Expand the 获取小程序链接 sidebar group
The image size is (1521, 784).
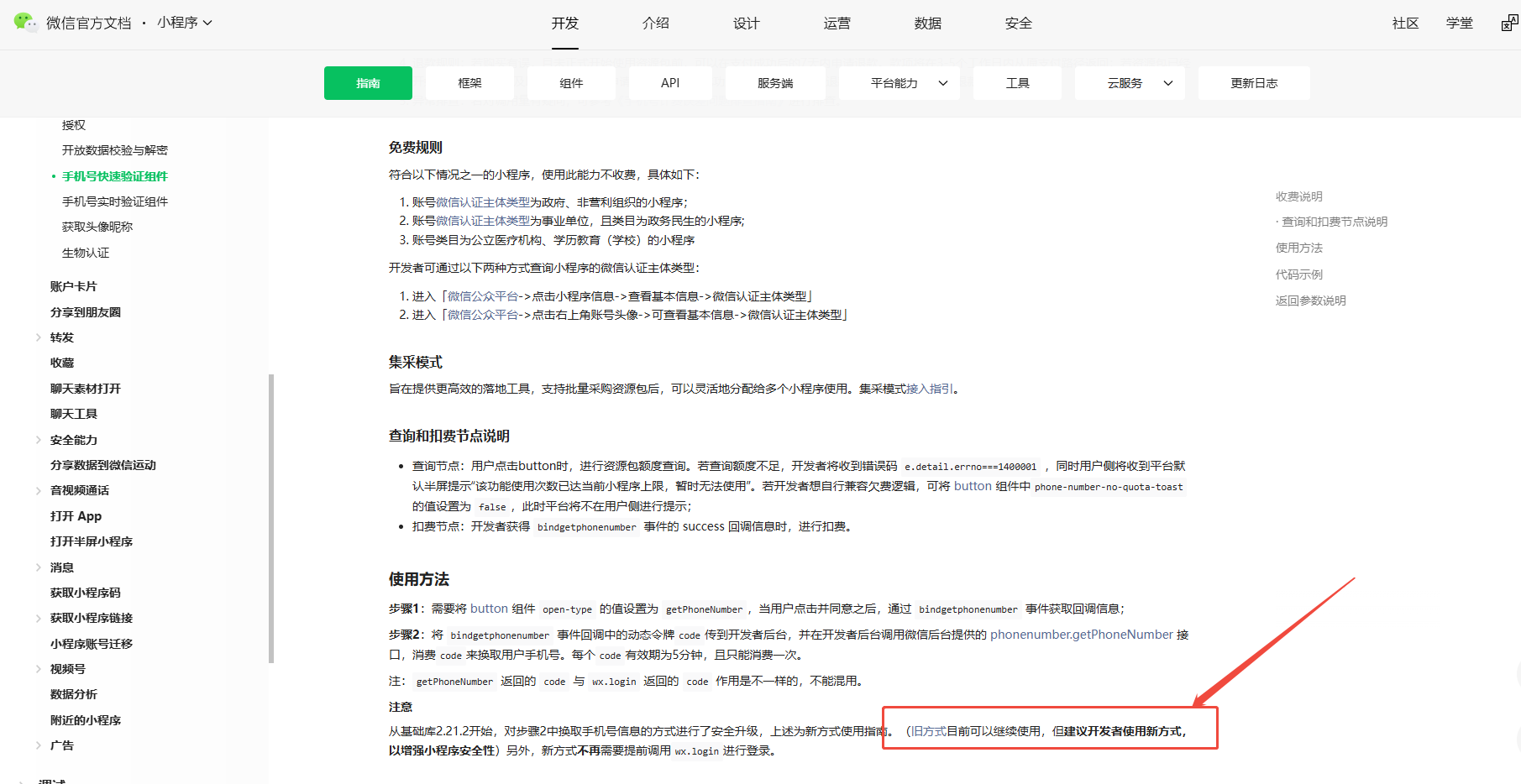(92, 618)
